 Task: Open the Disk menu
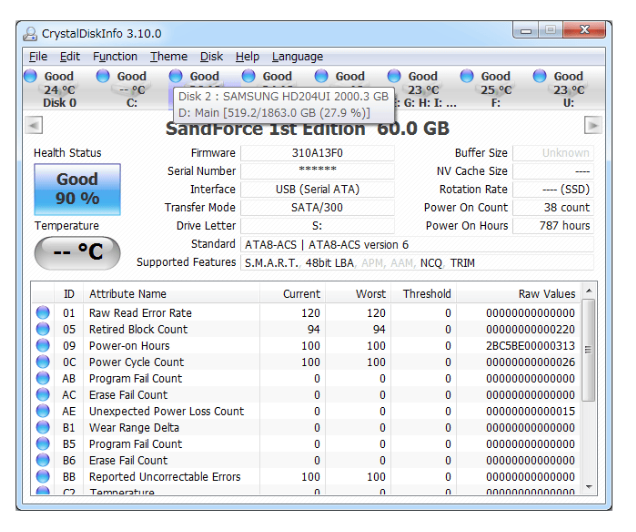tap(211, 56)
